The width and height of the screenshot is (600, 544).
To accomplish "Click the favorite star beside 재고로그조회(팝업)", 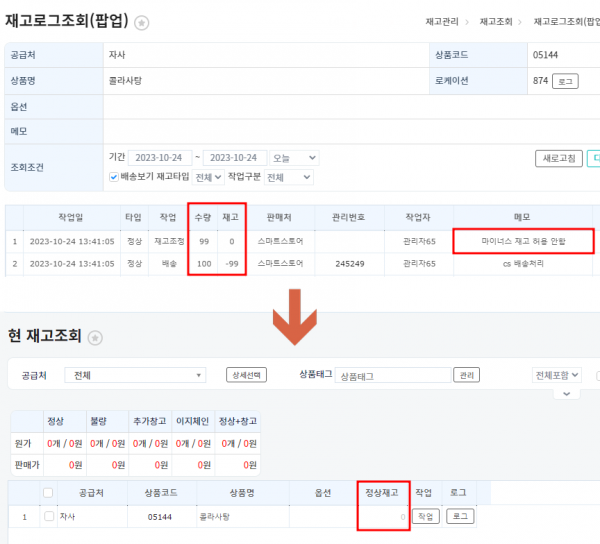I will tap(142, 22).
